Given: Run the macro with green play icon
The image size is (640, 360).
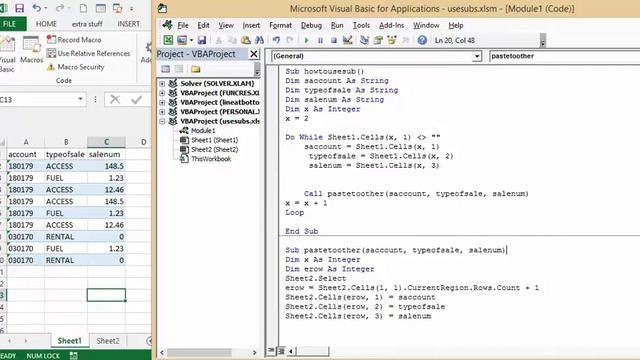Looking at the screenshot, I should pos(307,40).
